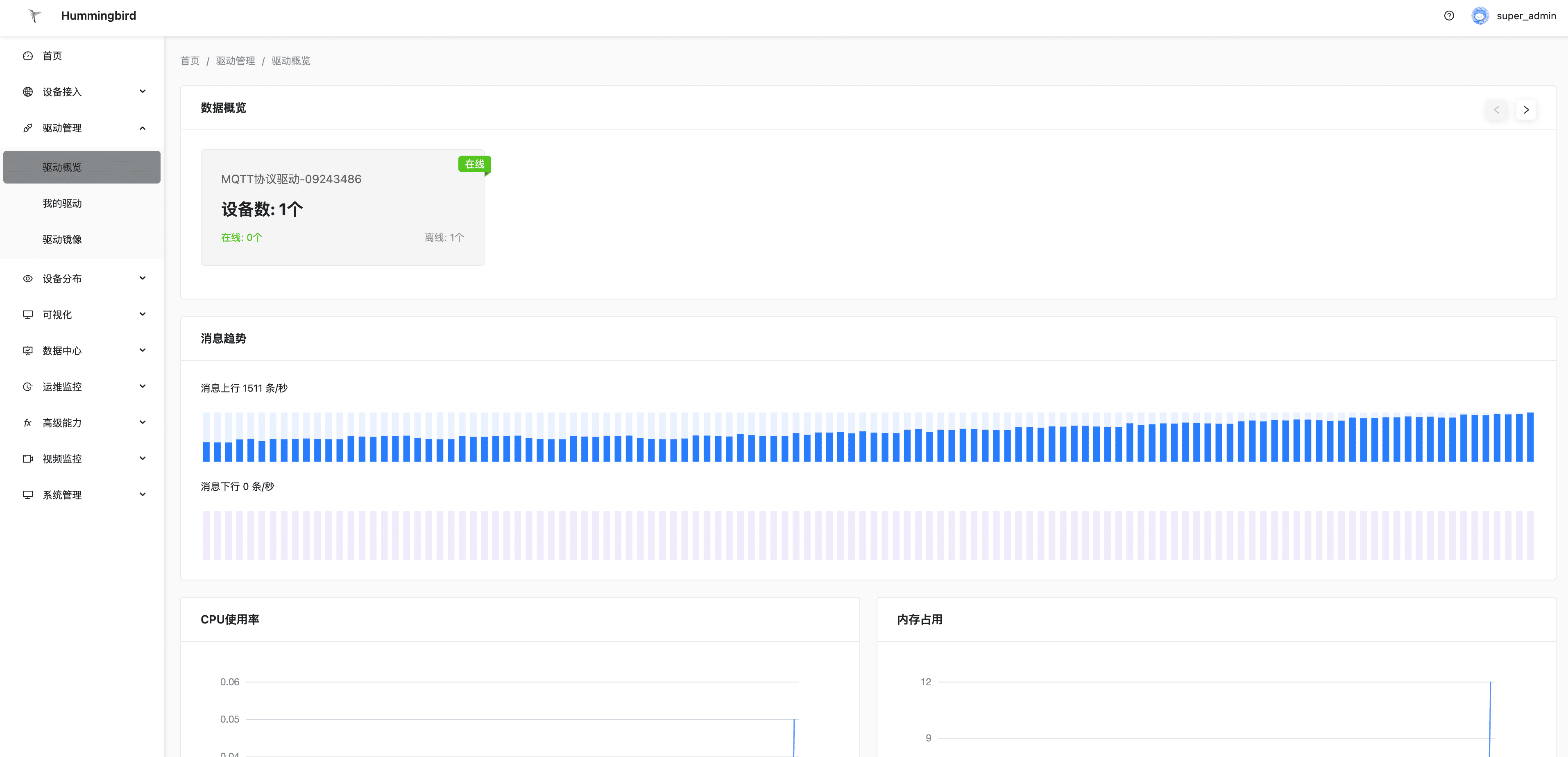Click the 消息下行 0 条/秒 label
The height and width of the screenshot is (757, 1568).
pos(238,487)
